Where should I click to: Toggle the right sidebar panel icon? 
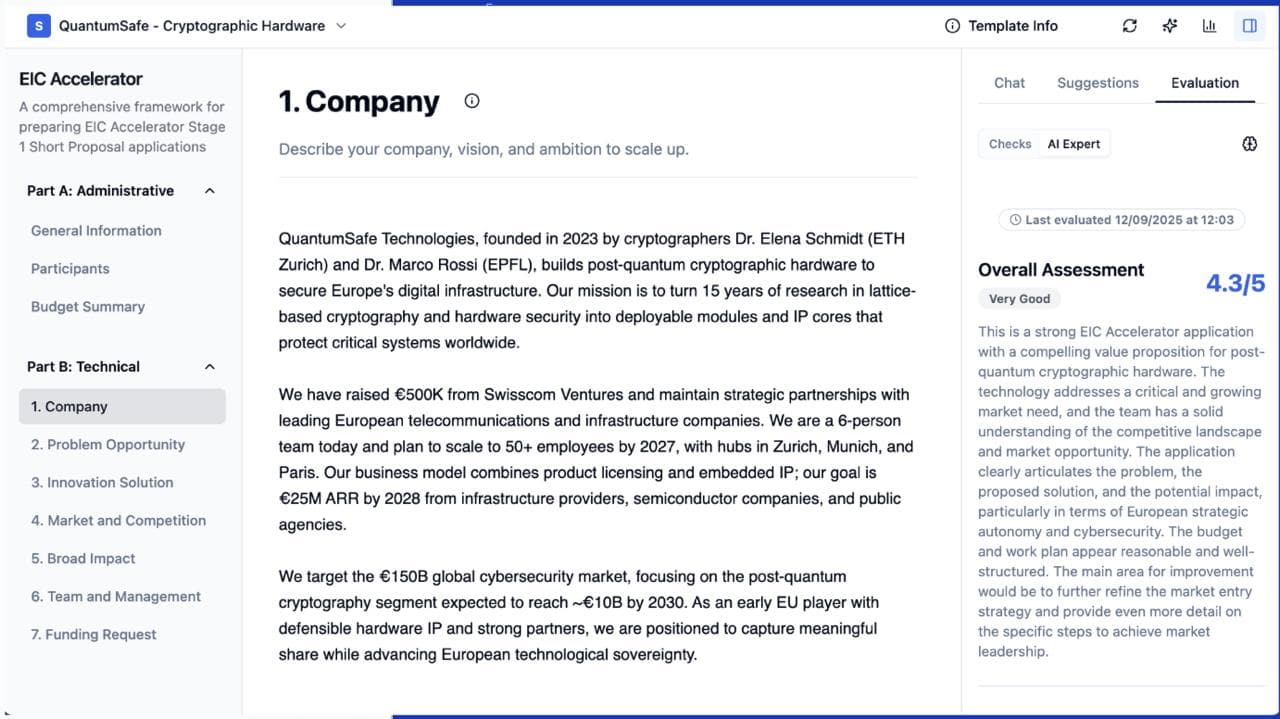[1250, 26]
